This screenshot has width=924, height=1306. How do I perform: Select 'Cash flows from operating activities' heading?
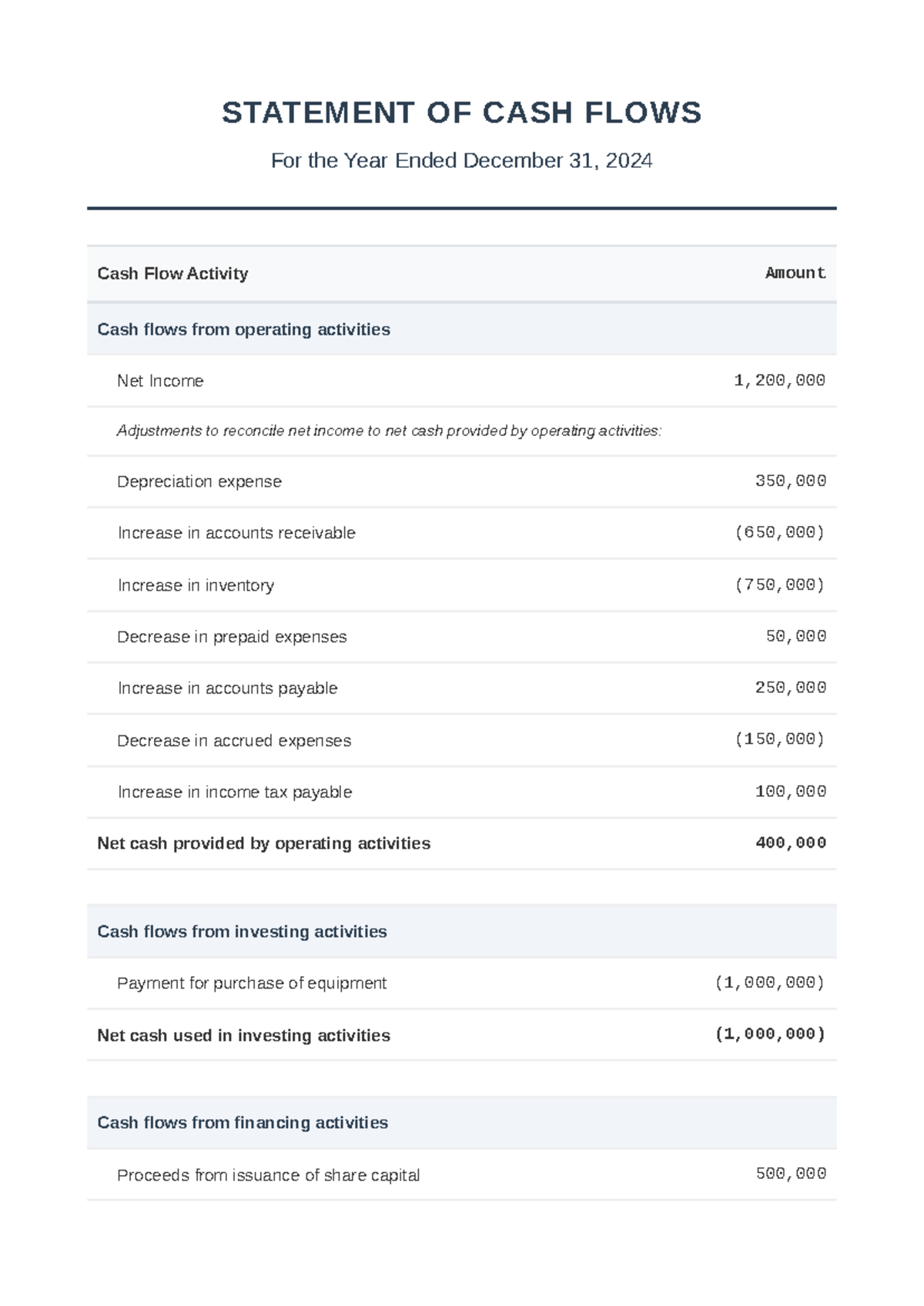point(243,330)
